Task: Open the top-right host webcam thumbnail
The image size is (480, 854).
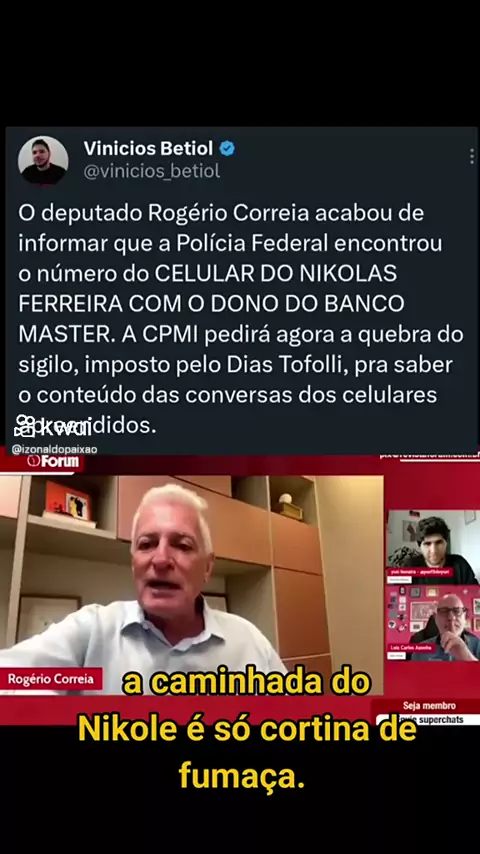Action: [433, 547]
